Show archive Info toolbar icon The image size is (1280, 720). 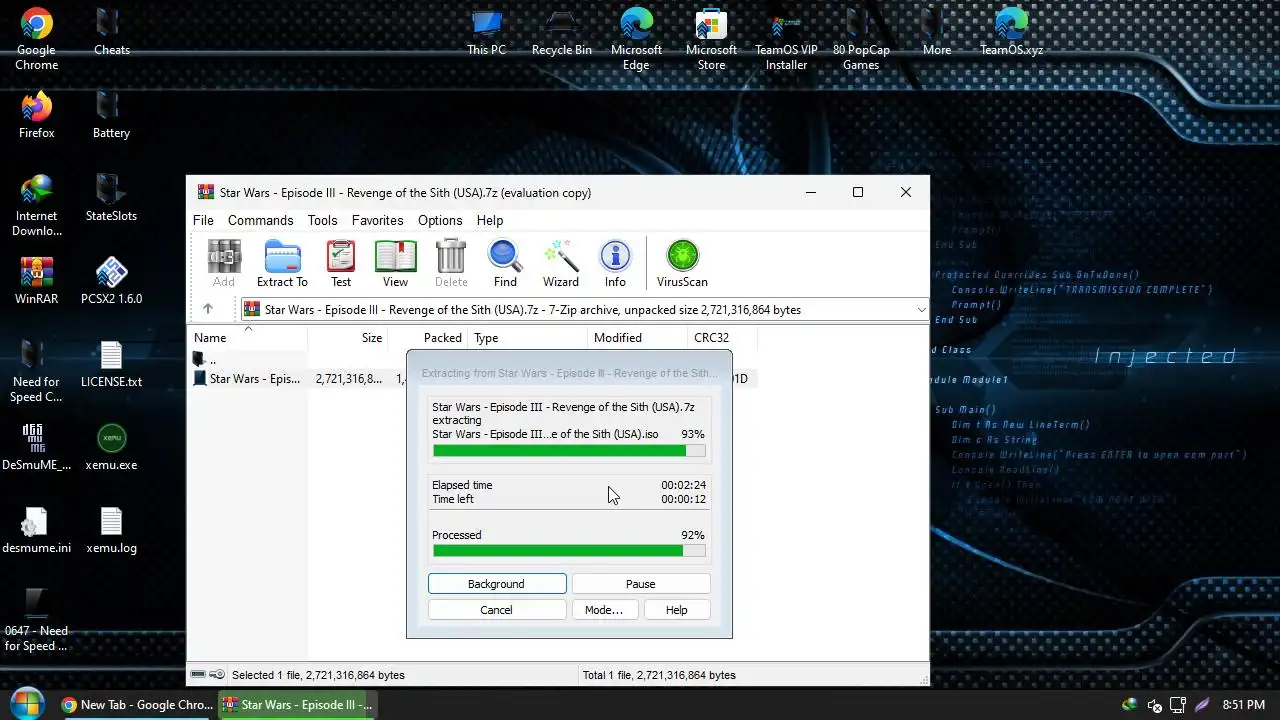[615, 264]
